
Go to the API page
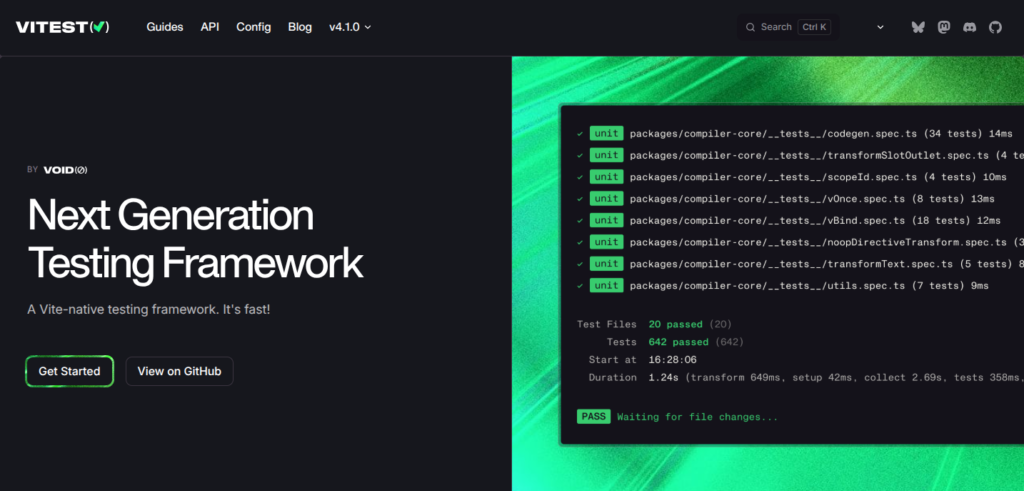(210, 27)
